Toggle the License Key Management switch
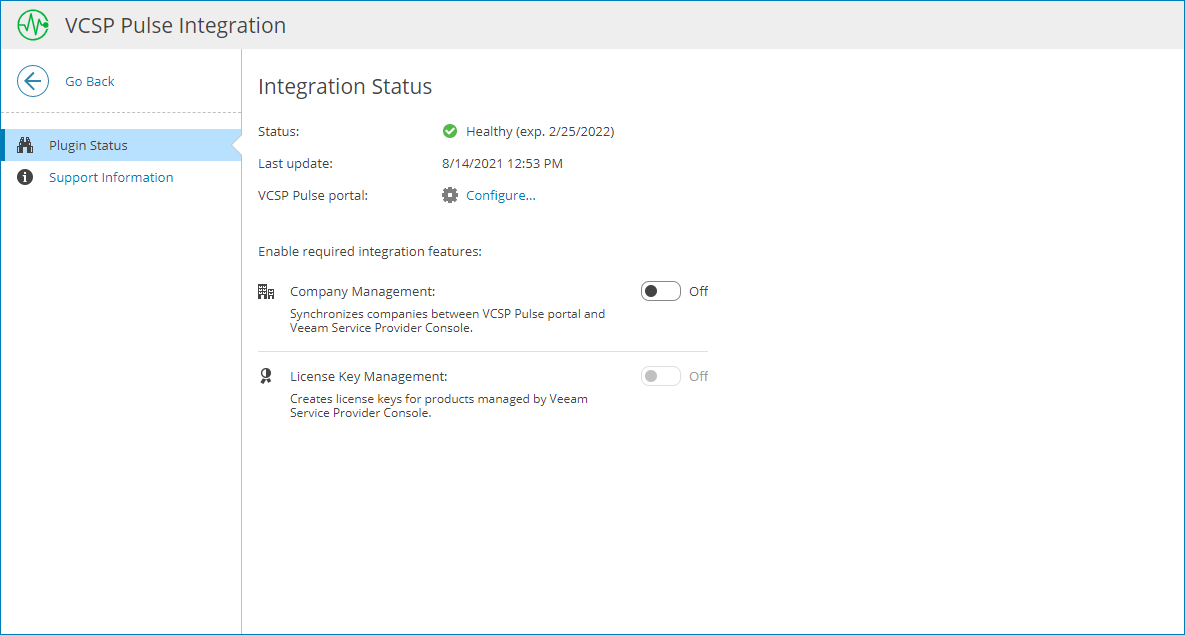The image size is (1185, 635). coord(661,376)
